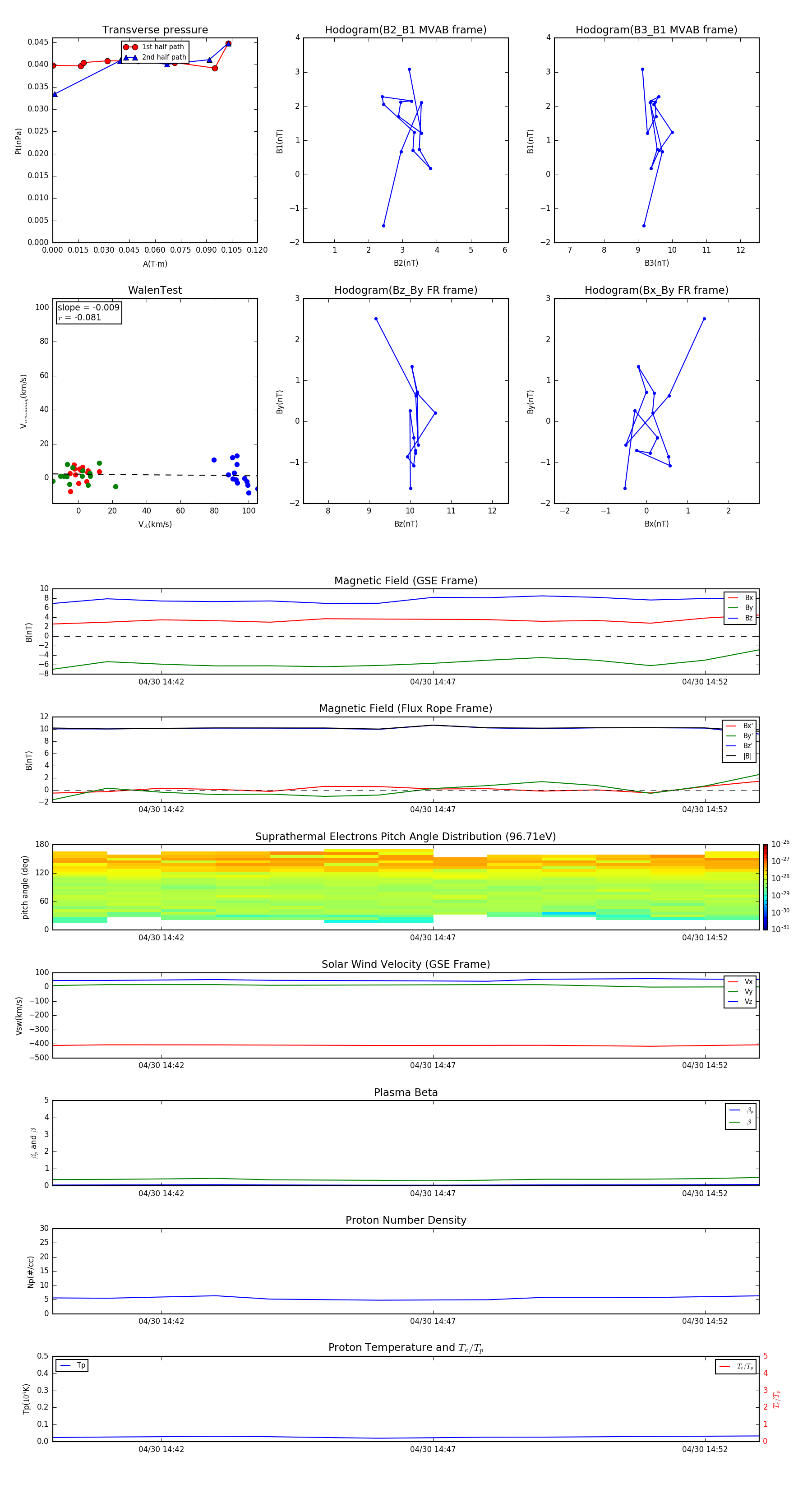This screenshot has width=812, height=1489.
Task: Click '04/30 14:42' tick under Magnetic Field GSE plot
Action: 161,681
